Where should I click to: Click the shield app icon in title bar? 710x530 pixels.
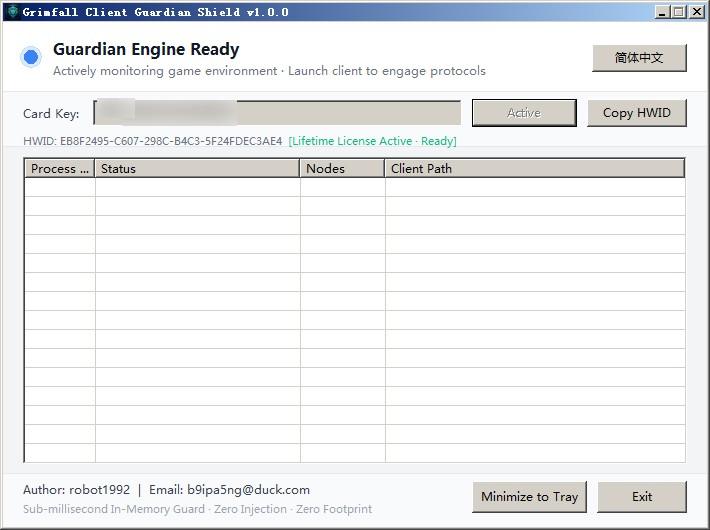coord(13,12)
